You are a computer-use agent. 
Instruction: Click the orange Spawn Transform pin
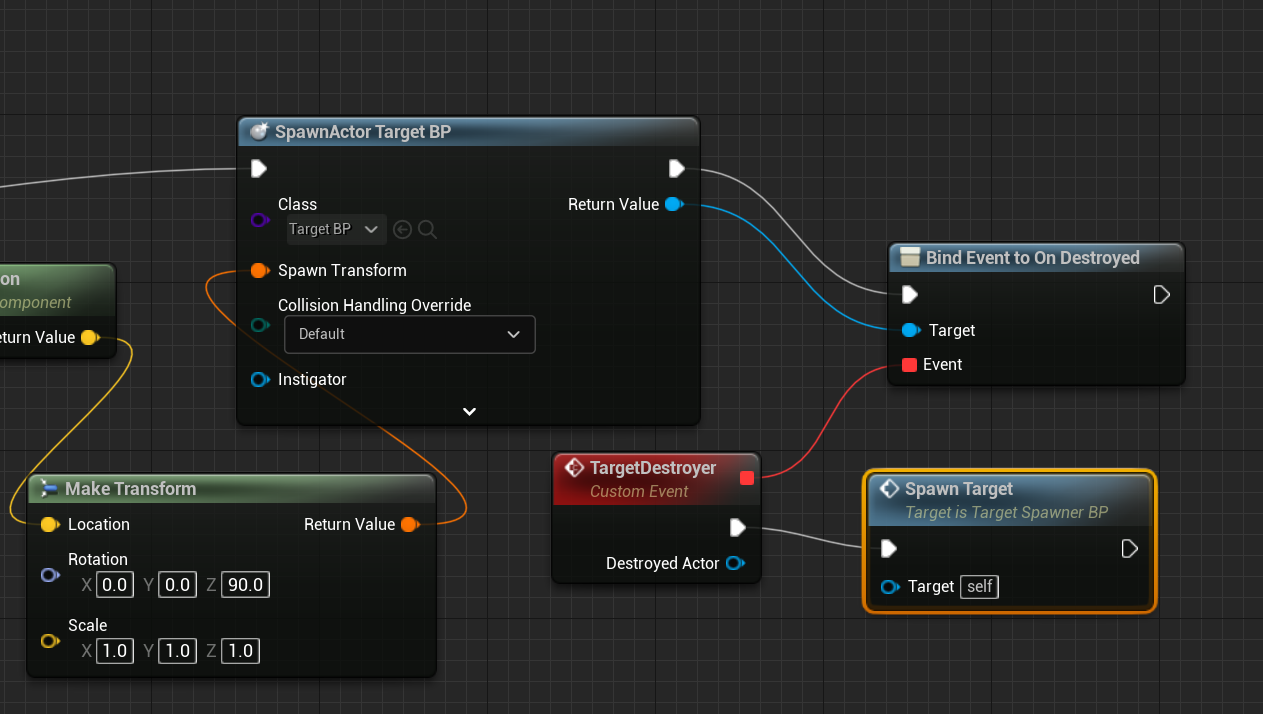tap(259, 270)
